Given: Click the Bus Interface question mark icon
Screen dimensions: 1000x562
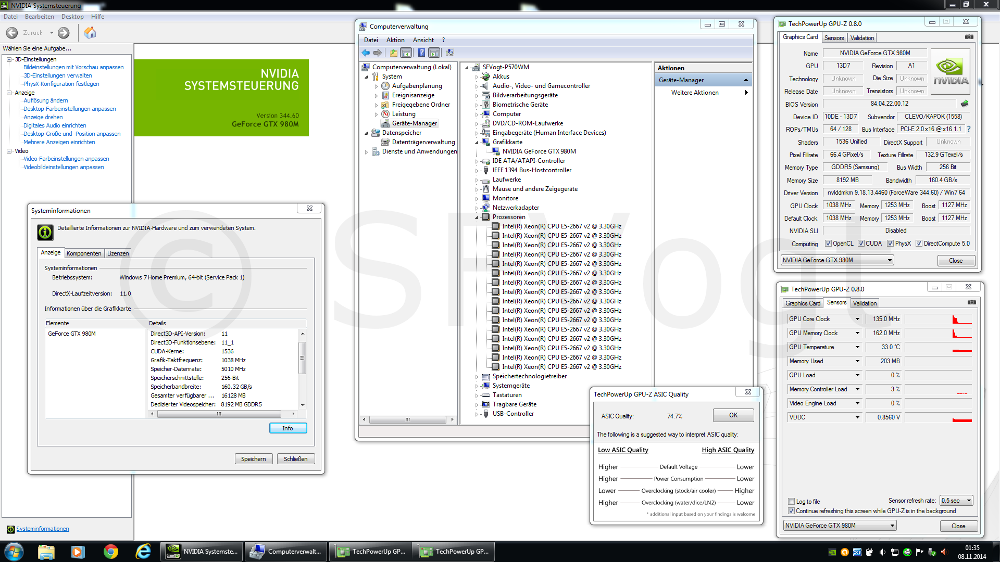Looking at the screenshot, I should point(969,129).
